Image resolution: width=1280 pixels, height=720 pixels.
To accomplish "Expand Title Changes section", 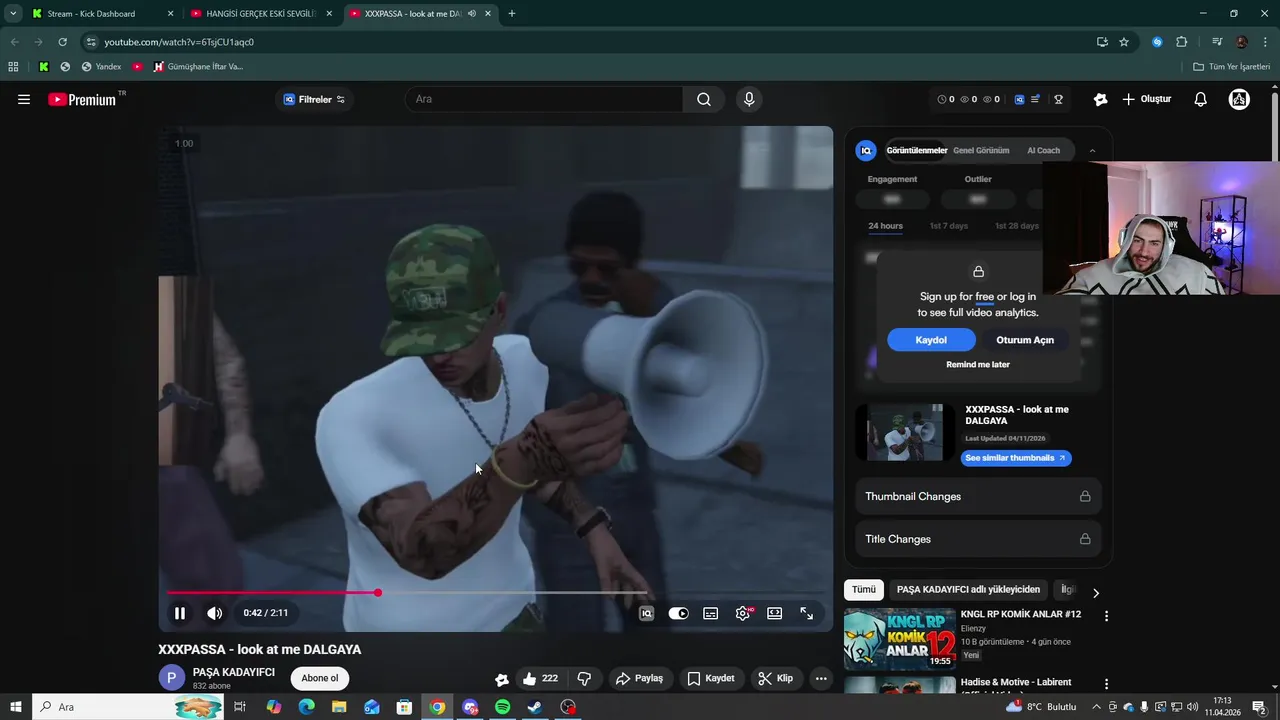I will point(978,539).
